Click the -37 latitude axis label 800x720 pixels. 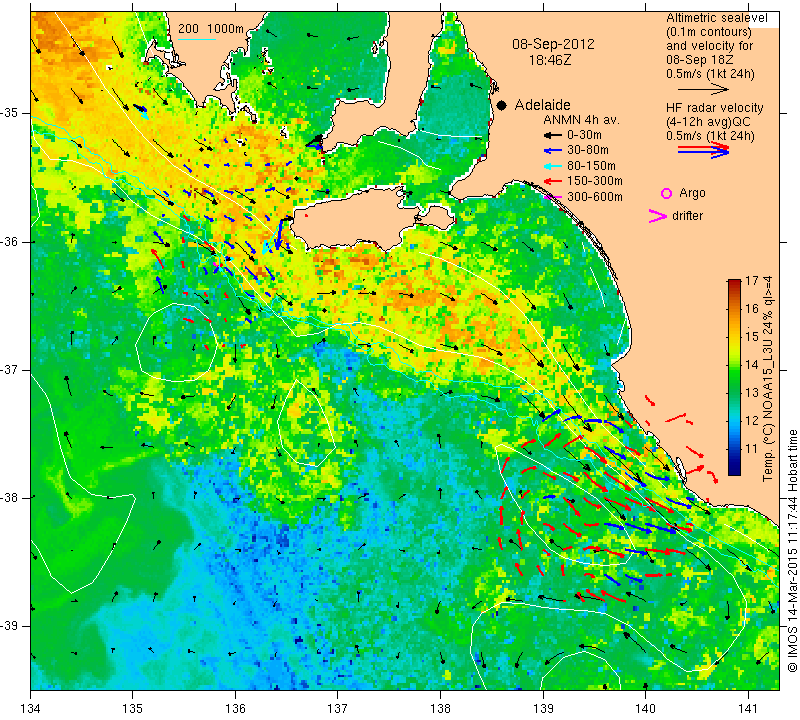click(x=10, y=369)
